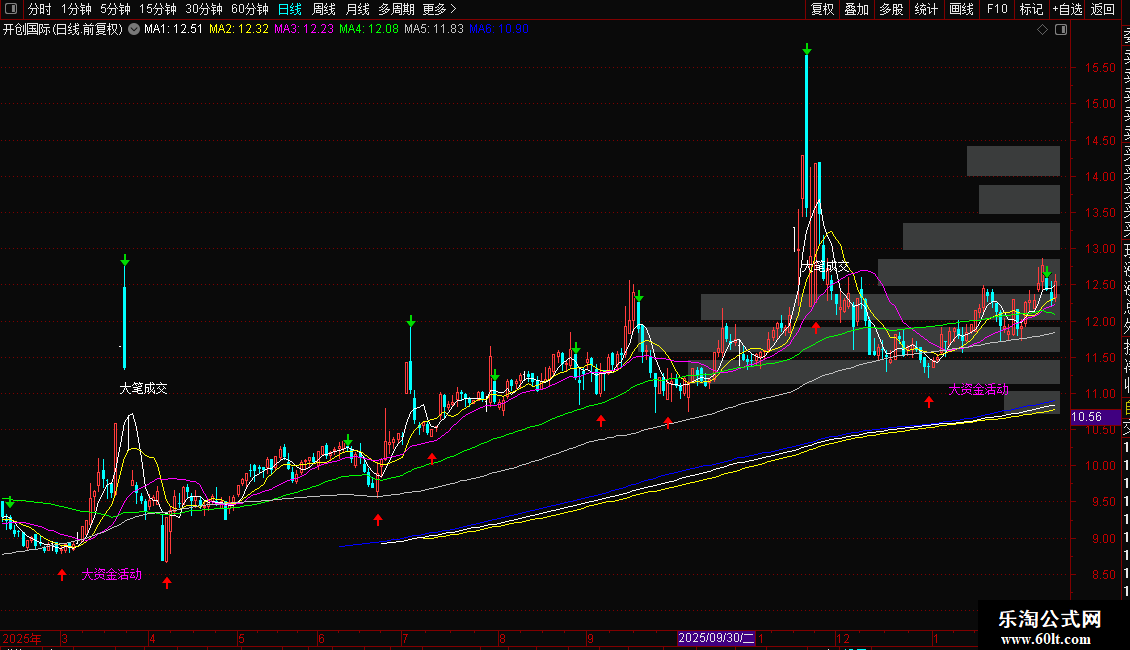Click the purple 10.56 price label

click(x=1086, y=417)
